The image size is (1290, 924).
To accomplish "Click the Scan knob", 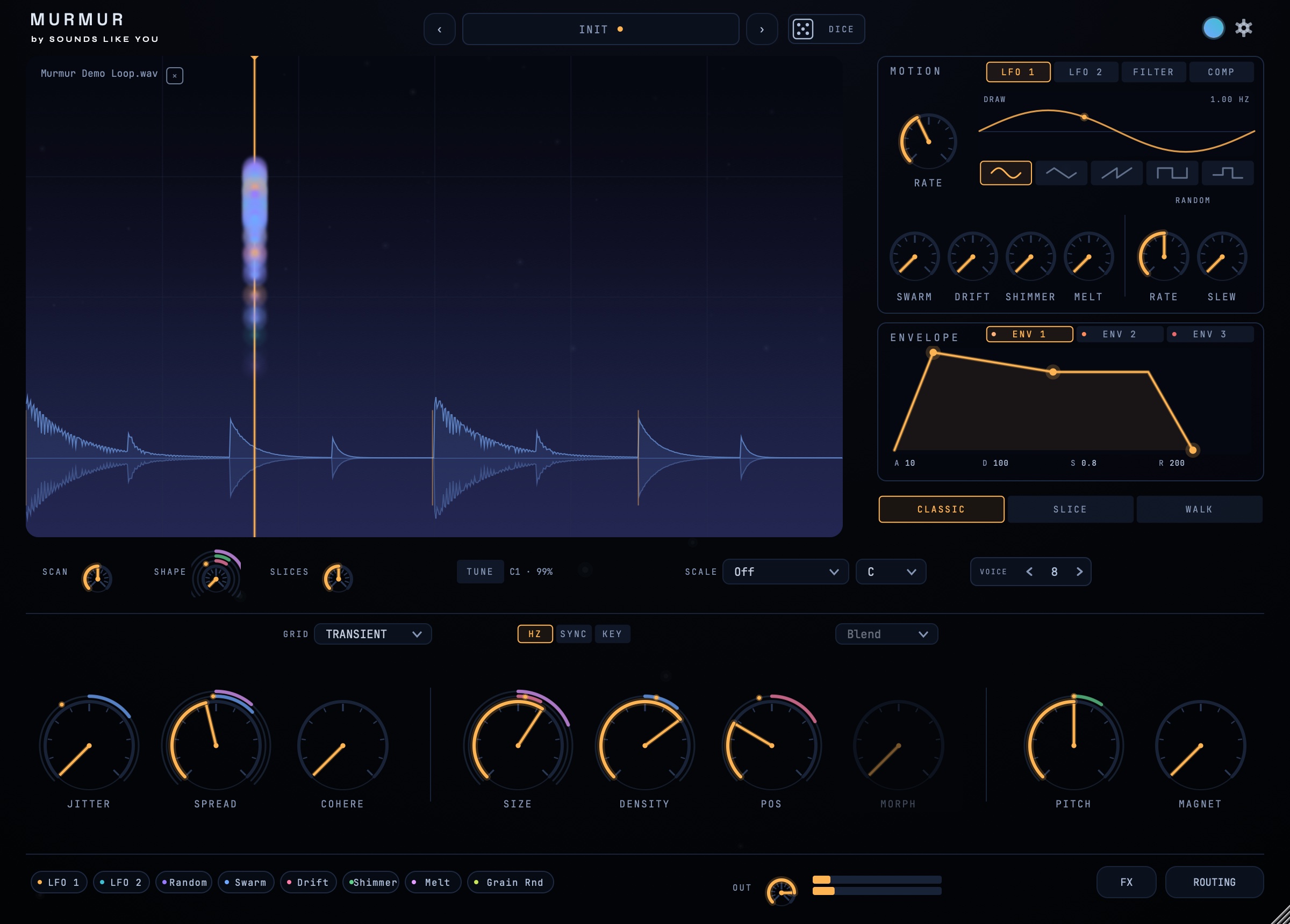I will (97, 578).
